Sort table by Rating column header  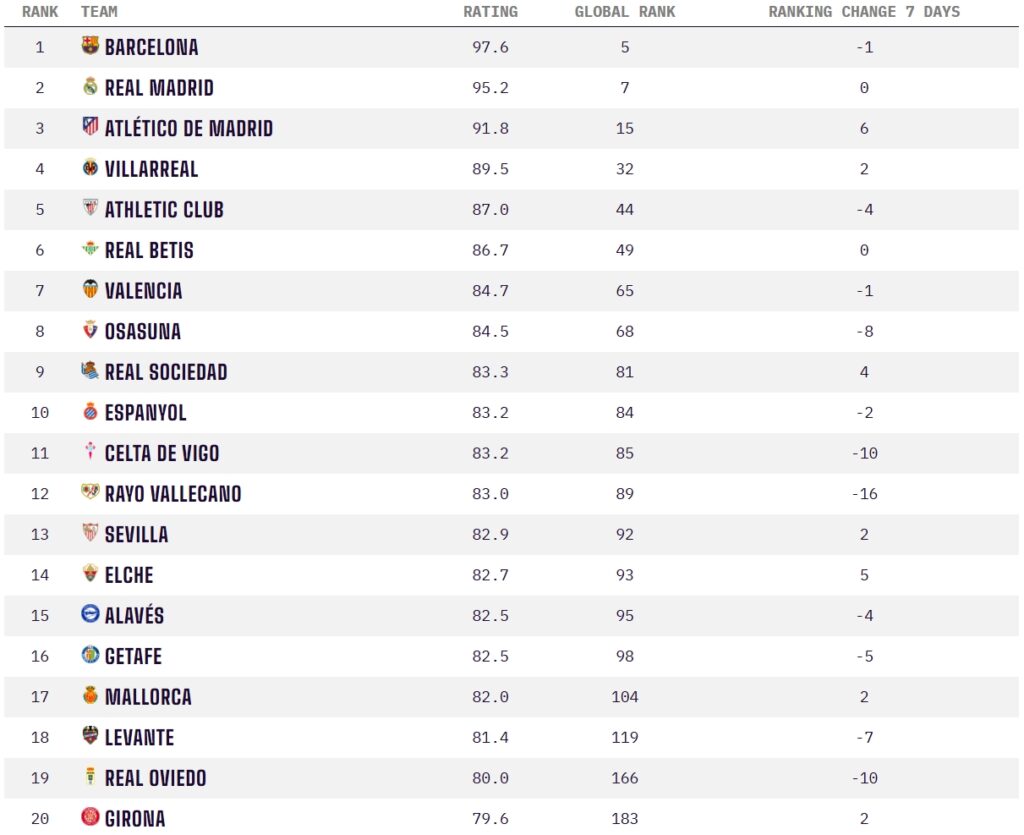490,12
